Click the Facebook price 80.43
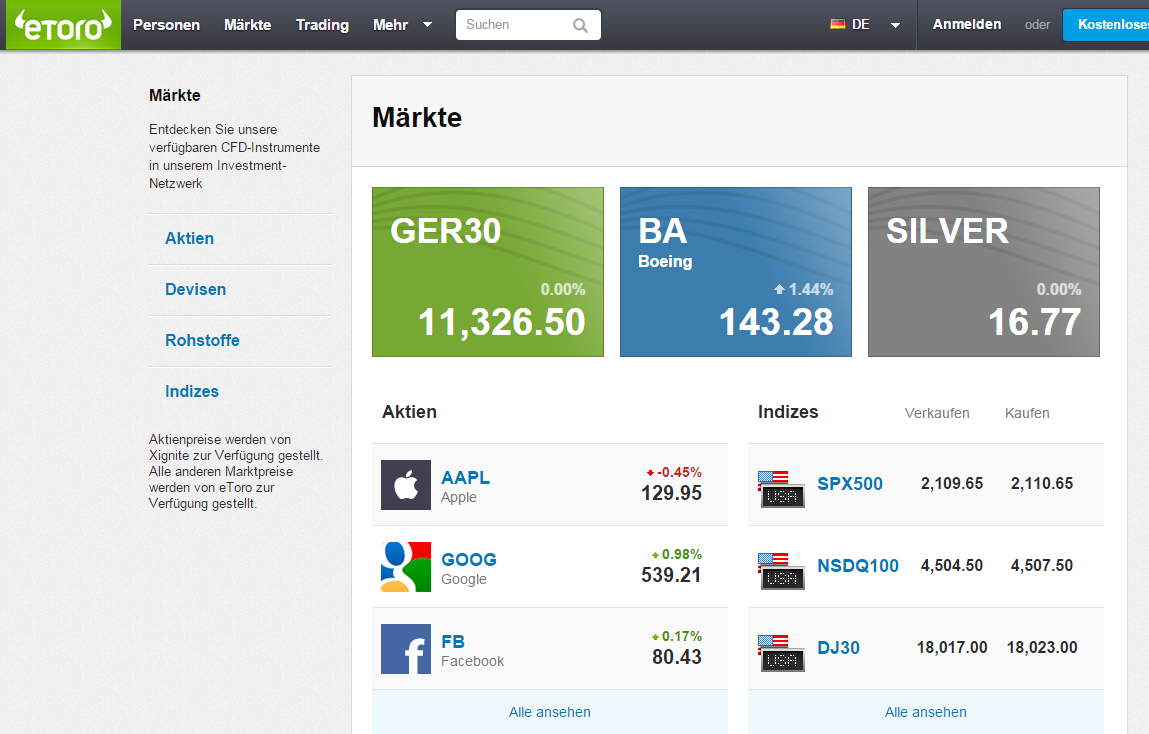Screen dimensions: 1149x734 click(677, 657)
